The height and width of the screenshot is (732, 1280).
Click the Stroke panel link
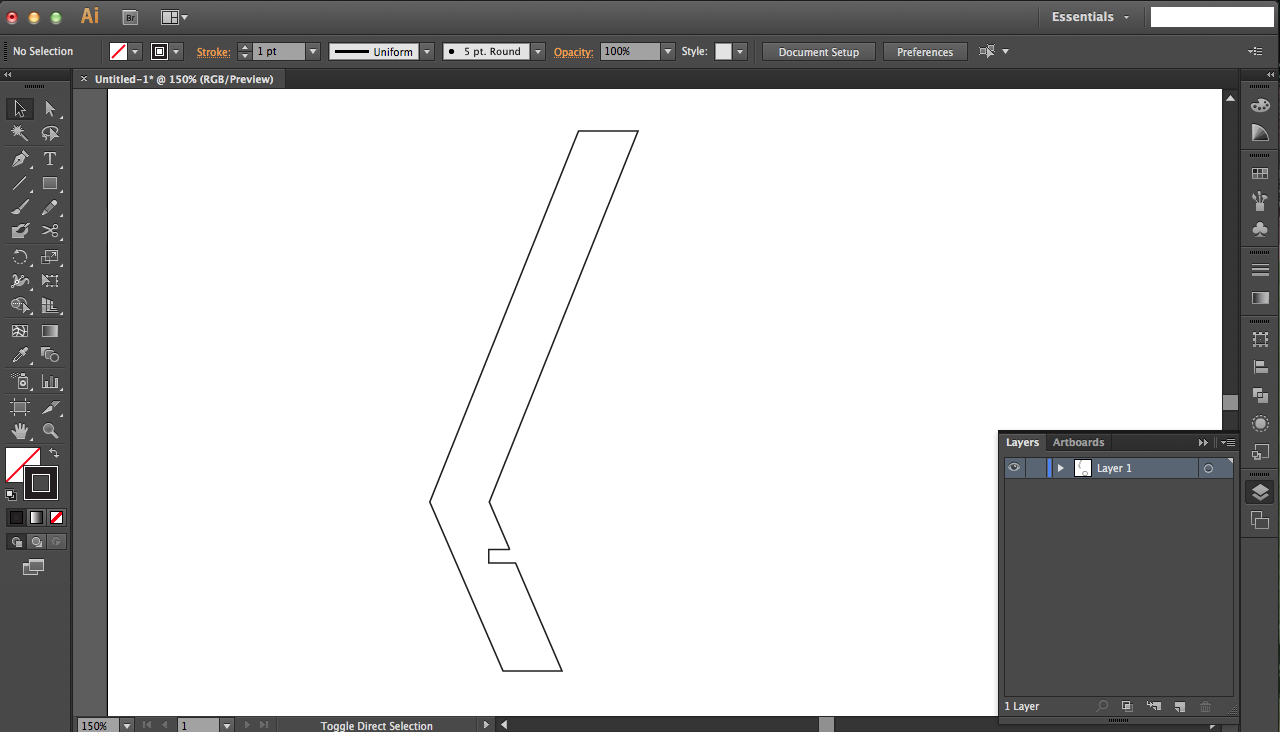pos(213,51)
